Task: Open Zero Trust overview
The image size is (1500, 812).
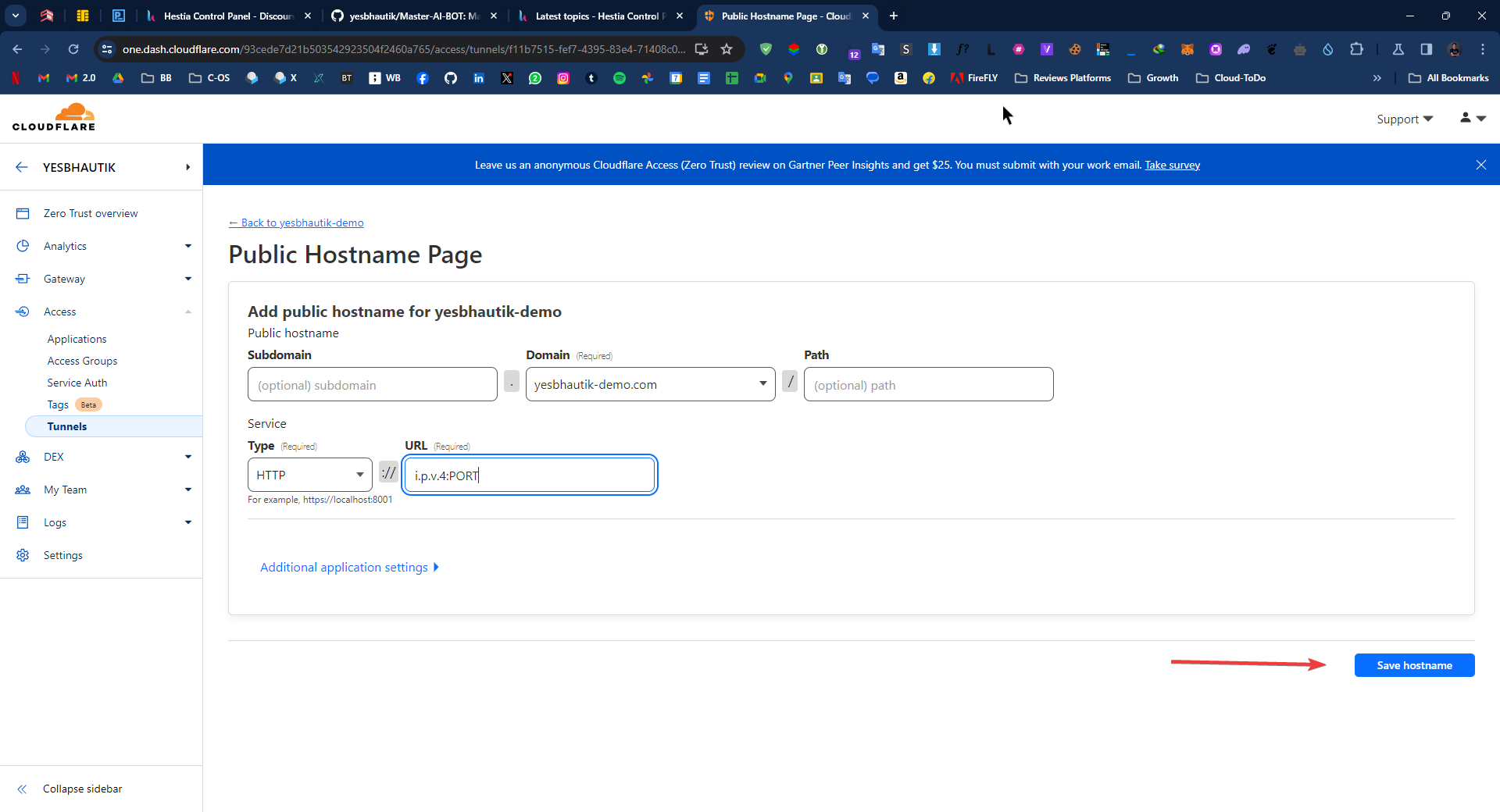Action: click(x=91, y=213)
